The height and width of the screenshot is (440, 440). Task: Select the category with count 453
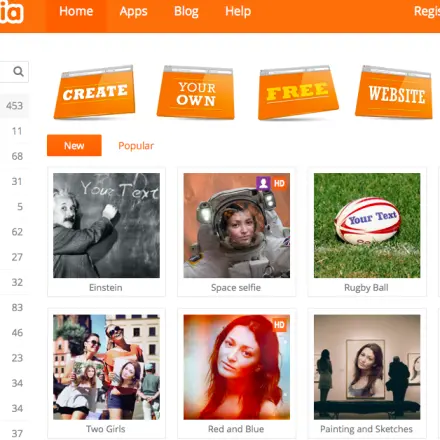click(14, 106)
